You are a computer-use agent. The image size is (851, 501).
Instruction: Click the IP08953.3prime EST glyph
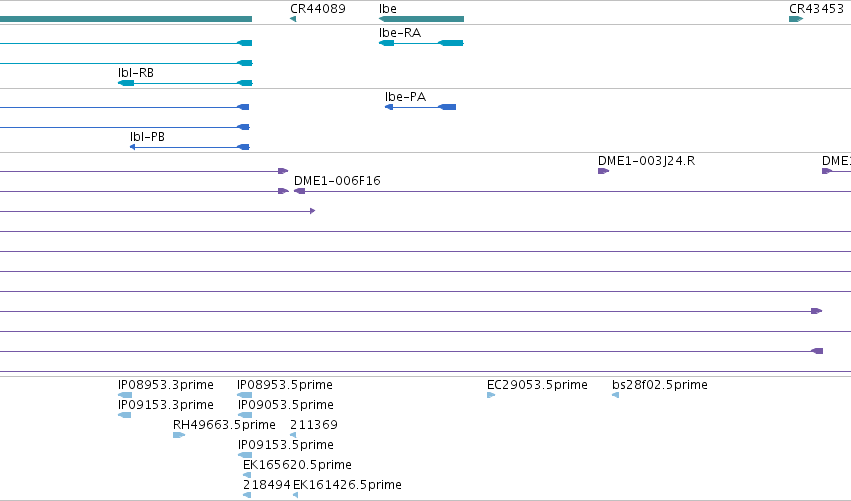pos(125,395)
